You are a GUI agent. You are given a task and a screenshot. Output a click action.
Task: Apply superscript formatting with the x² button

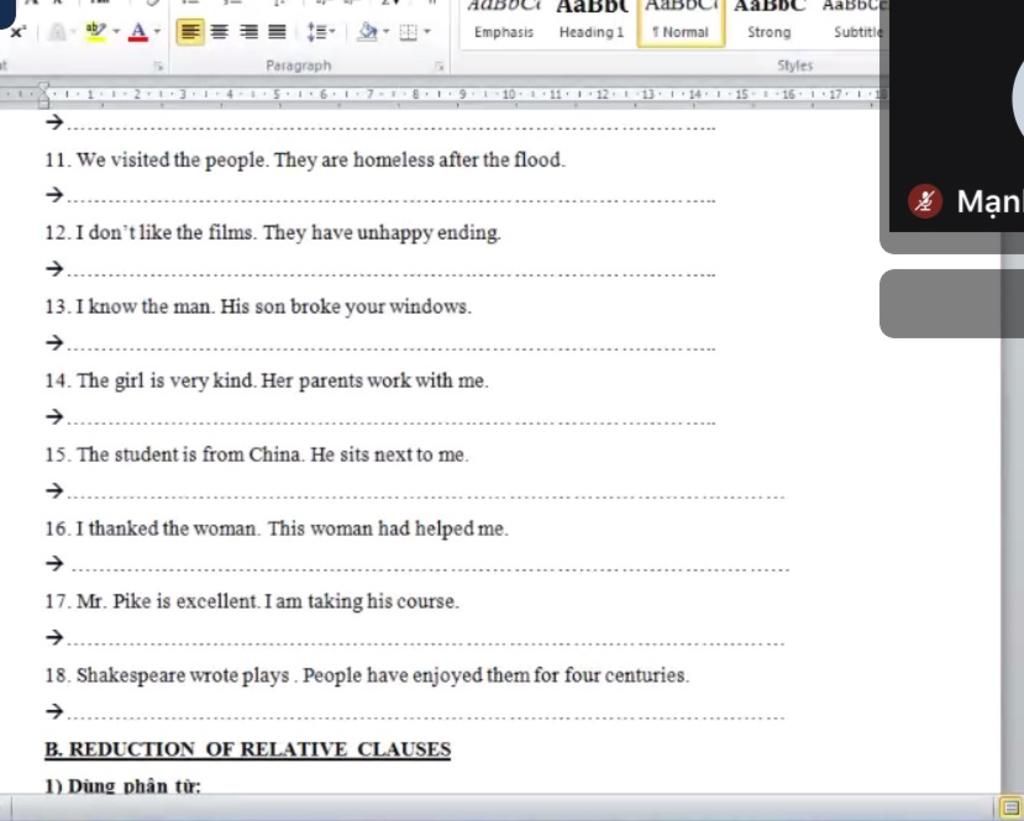pos(17,31)
